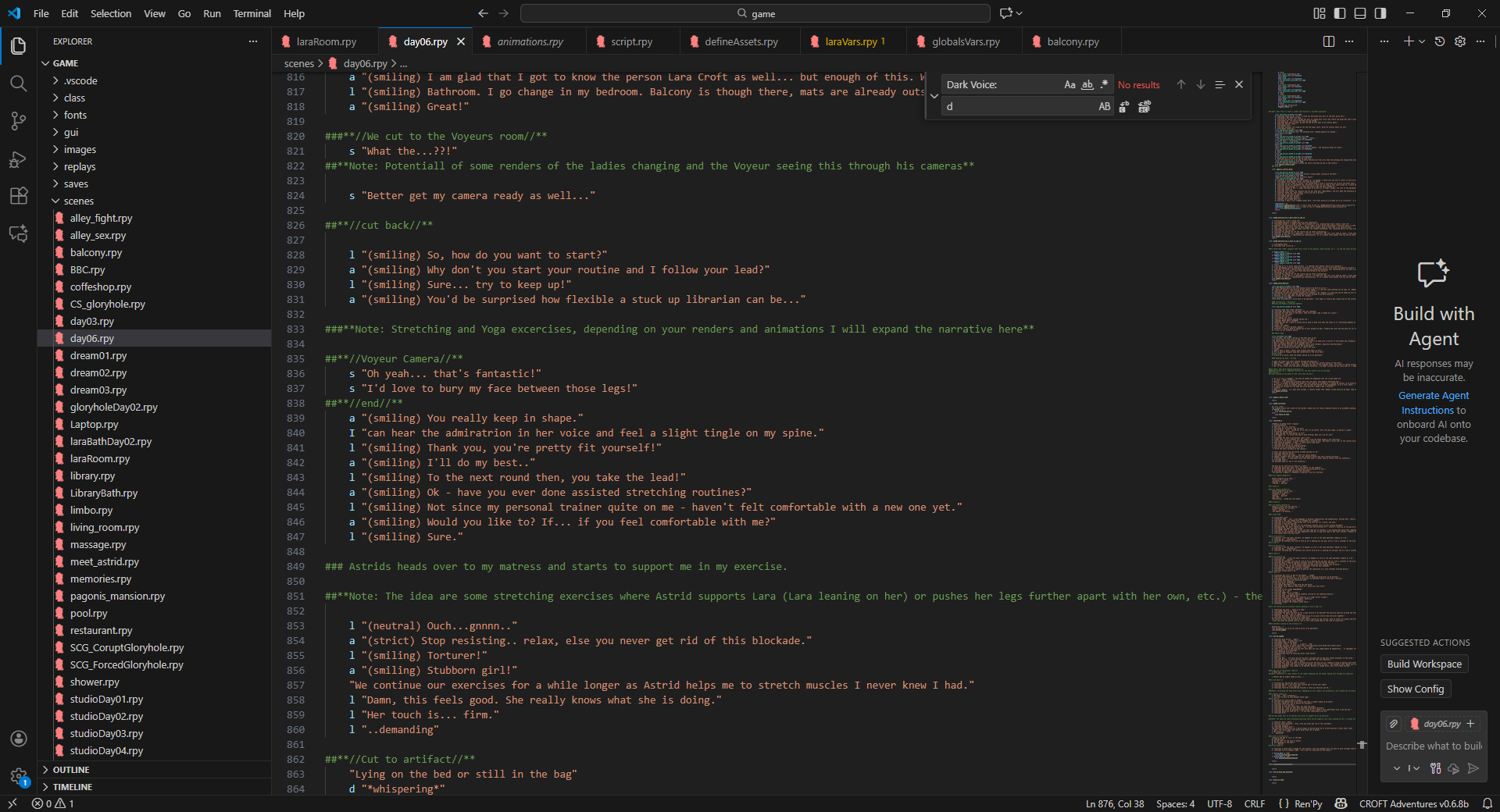Toggle Match Whole Word in find widget
Screen dimensions: 1500x812
pyautogui.click(x=1087, y=84)
